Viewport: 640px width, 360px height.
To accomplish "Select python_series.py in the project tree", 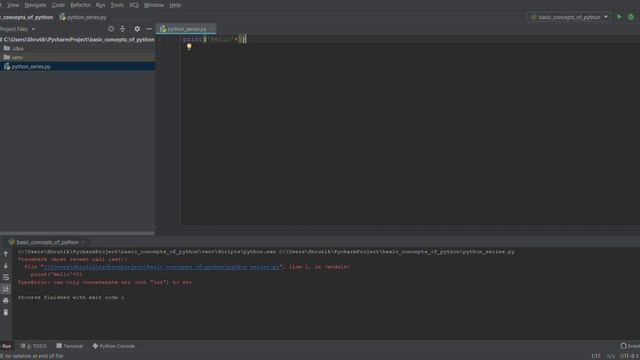I will pyautogui.click(x=78, y=67).
